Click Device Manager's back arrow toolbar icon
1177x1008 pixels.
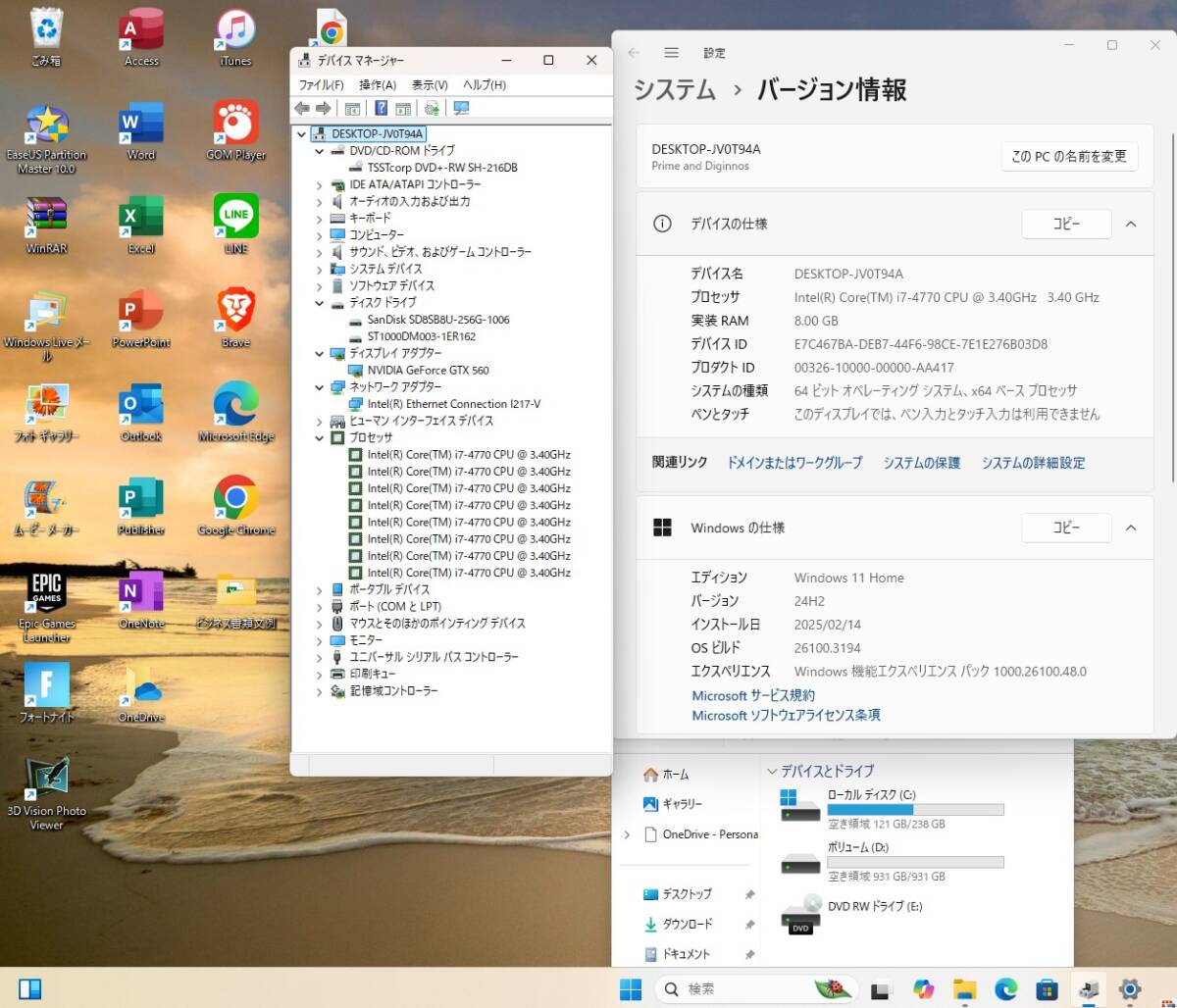click(302, 108)
